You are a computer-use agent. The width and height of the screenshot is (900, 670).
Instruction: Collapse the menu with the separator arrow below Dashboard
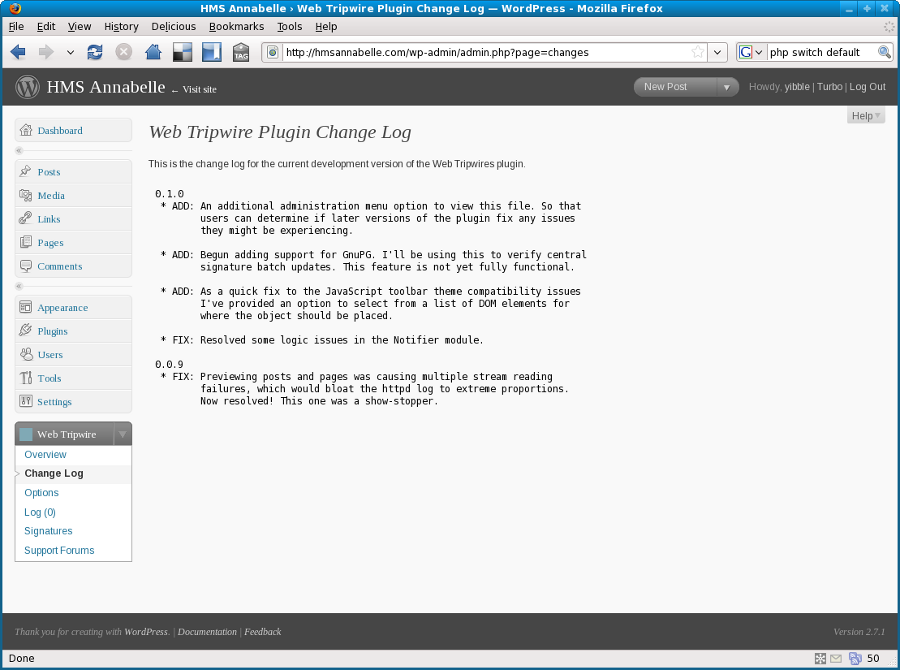click(x=19, y=151)
